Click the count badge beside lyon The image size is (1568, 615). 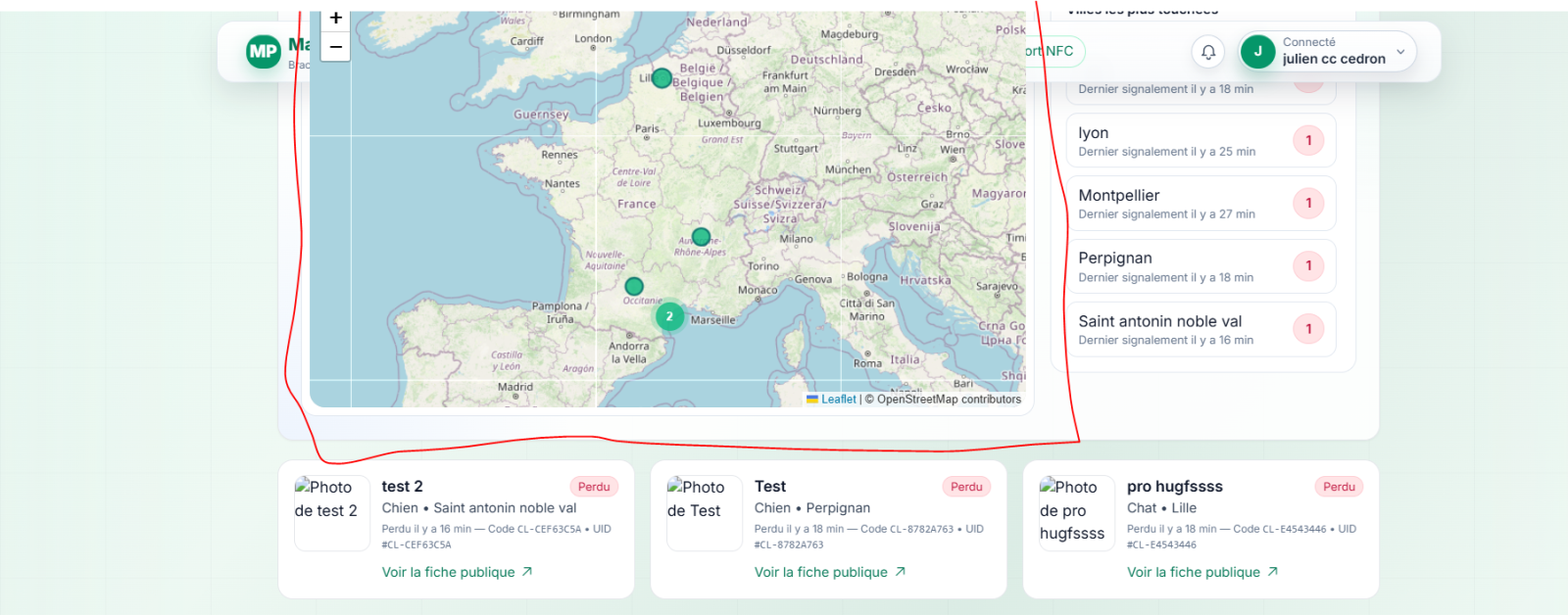[x=1308, y=140]
